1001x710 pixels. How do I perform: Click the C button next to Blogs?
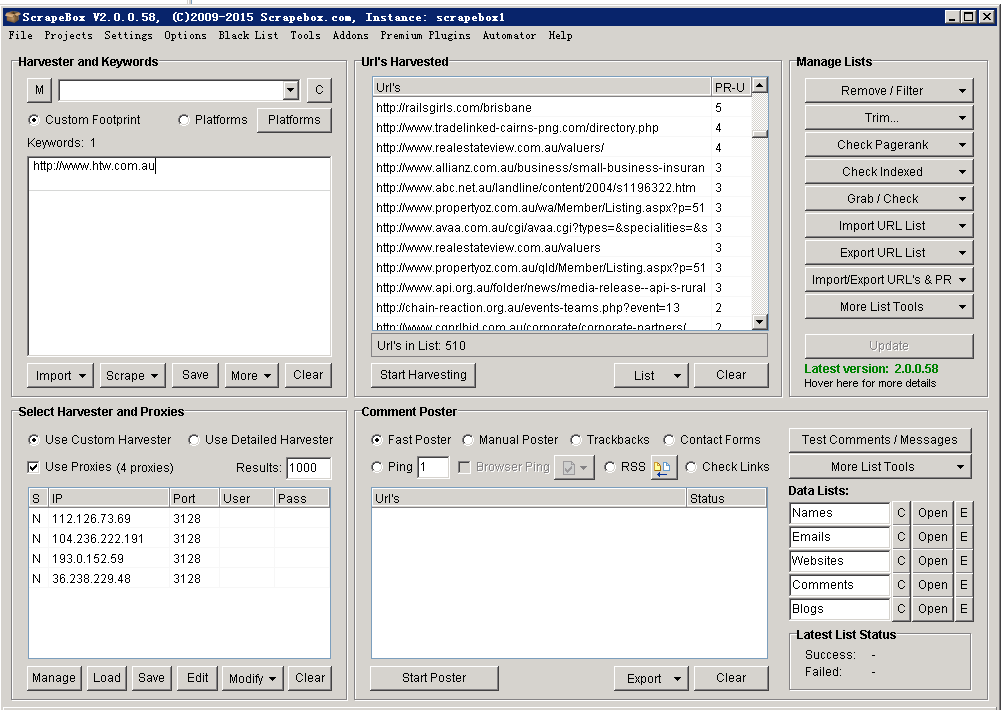[901, 609]
